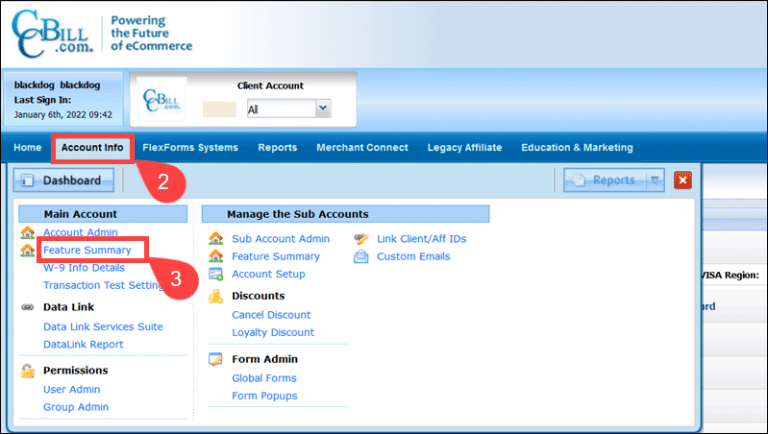Expand the Reports button dropdown arrow

[x=653, y=180]
